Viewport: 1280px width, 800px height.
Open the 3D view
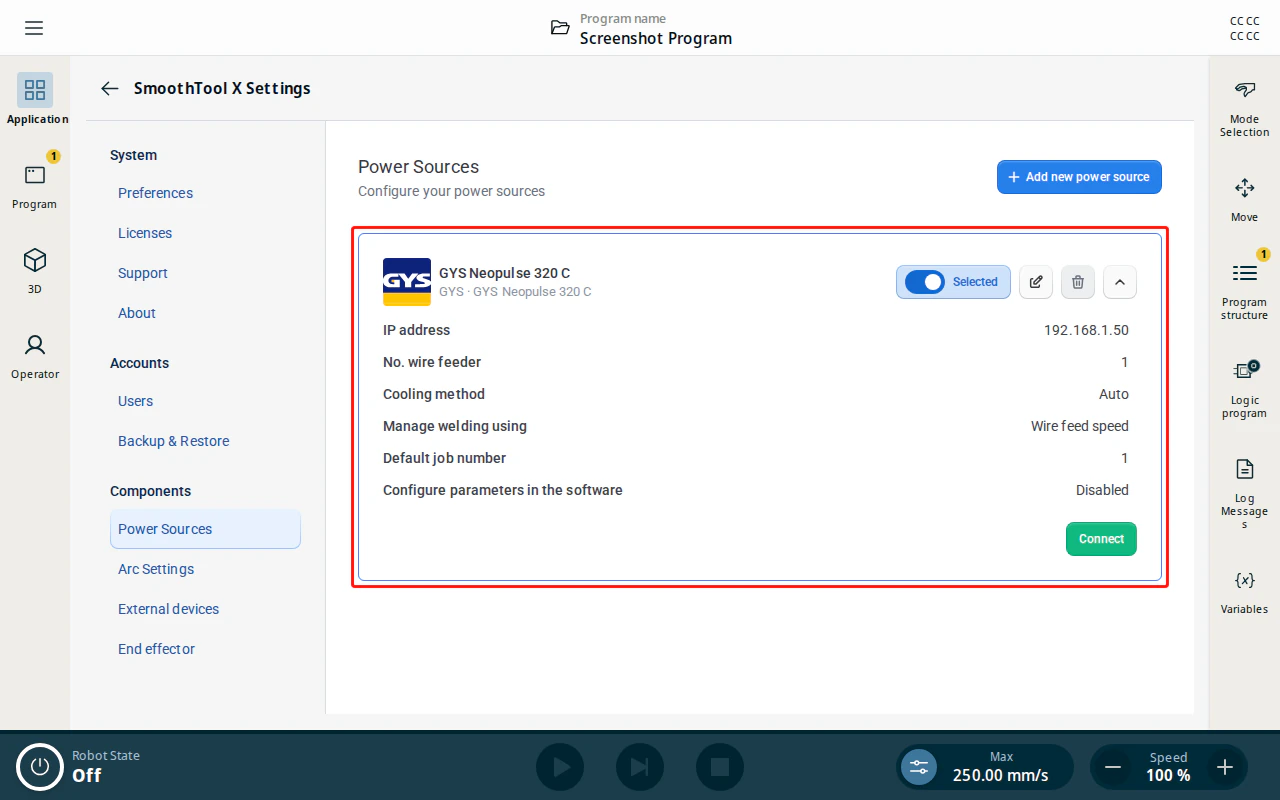(35, 270)
